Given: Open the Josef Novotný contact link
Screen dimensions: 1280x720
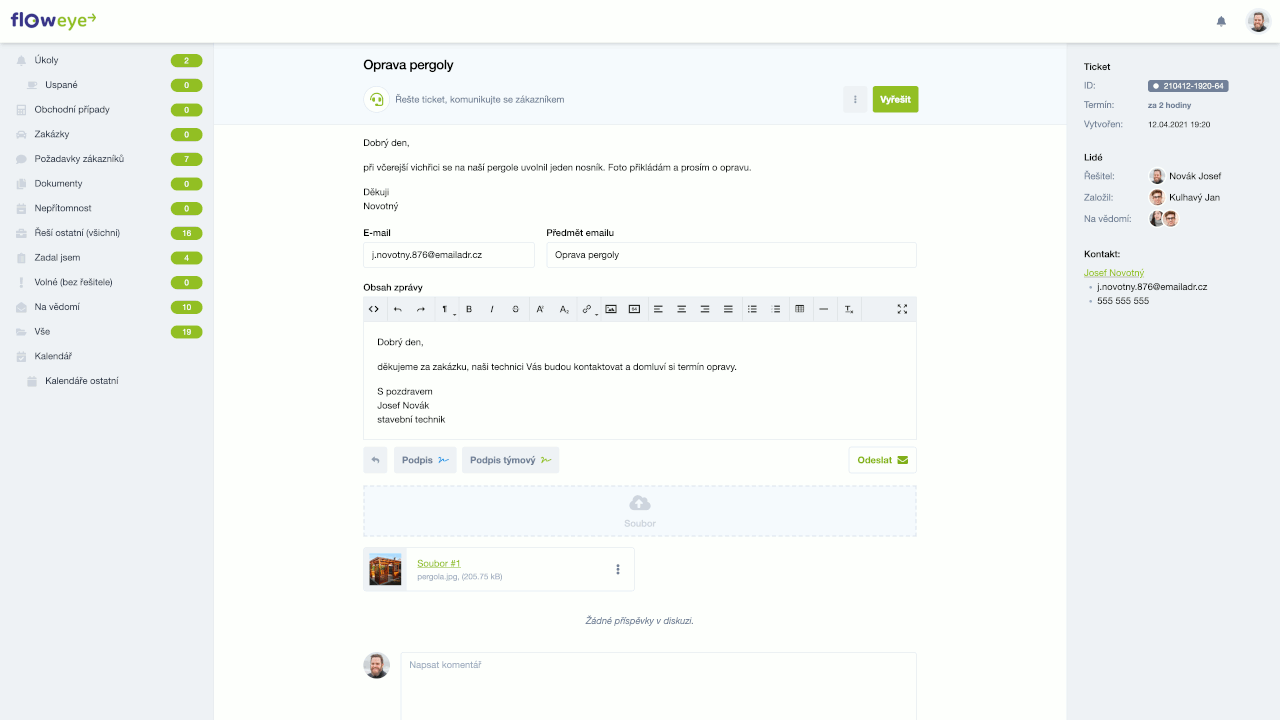Looking at the screenshot, I should point(1114,272).
